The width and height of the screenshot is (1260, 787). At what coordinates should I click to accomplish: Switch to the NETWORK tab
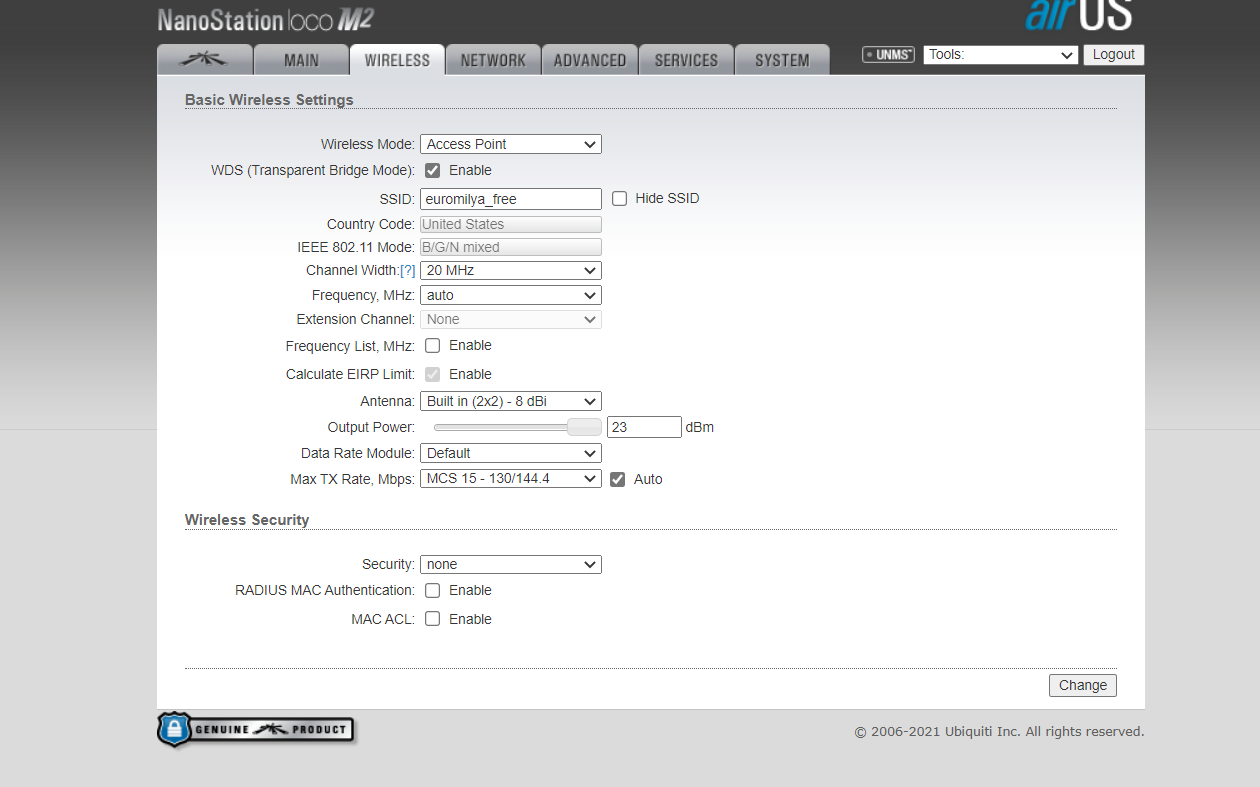click(493, 60)
